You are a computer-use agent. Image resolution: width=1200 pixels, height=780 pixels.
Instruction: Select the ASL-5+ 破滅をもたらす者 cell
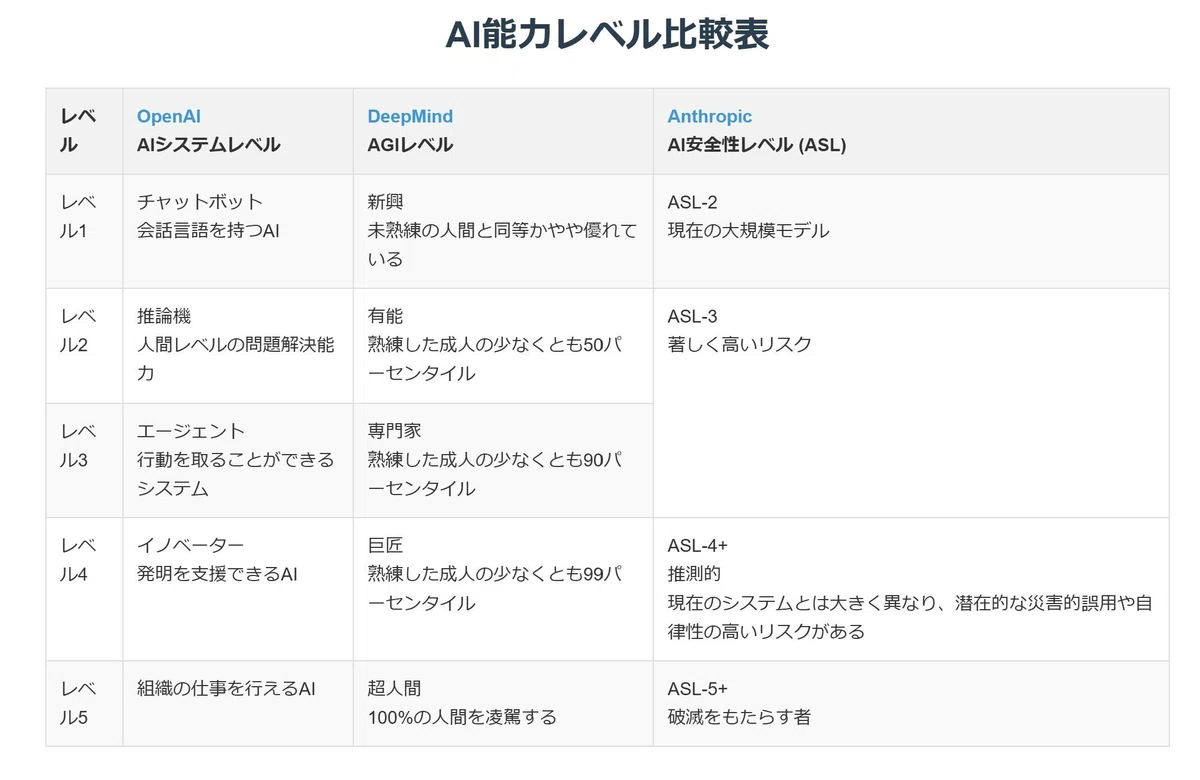(911, 703)
